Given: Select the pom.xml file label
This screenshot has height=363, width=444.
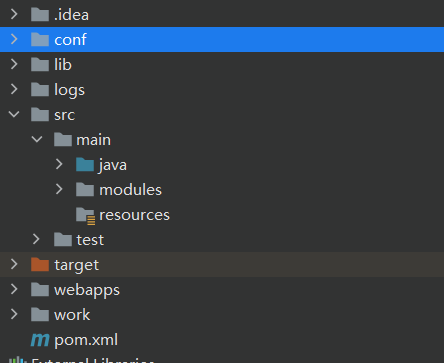Looking at the screenshot, I should [86, 340].
